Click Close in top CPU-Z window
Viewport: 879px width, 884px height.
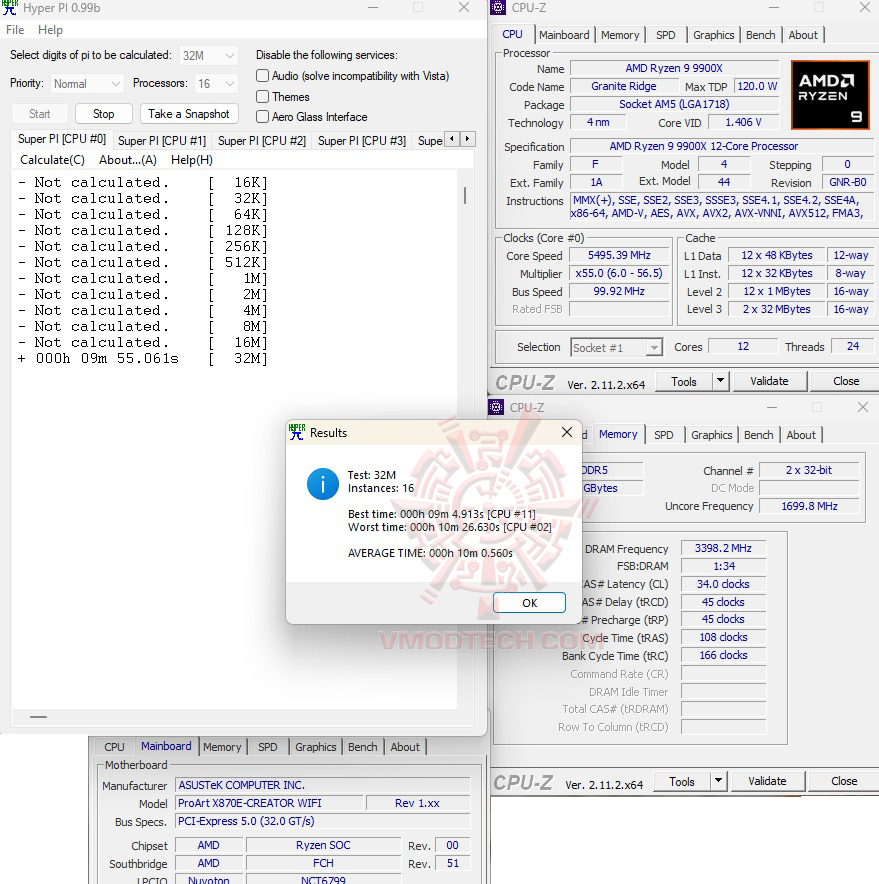pyautogui.click(x=846, y=381)
